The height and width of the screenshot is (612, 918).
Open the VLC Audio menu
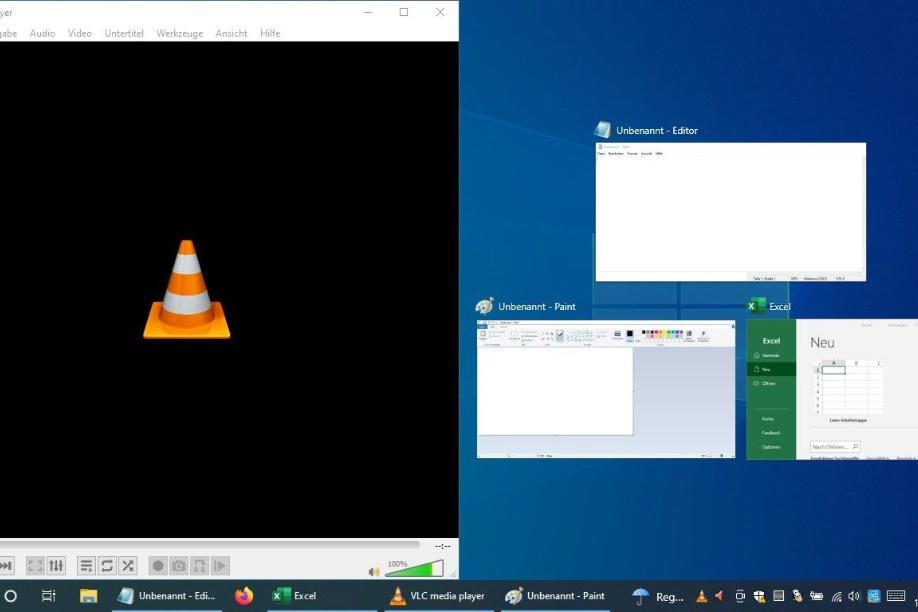[x=42, y=33]
